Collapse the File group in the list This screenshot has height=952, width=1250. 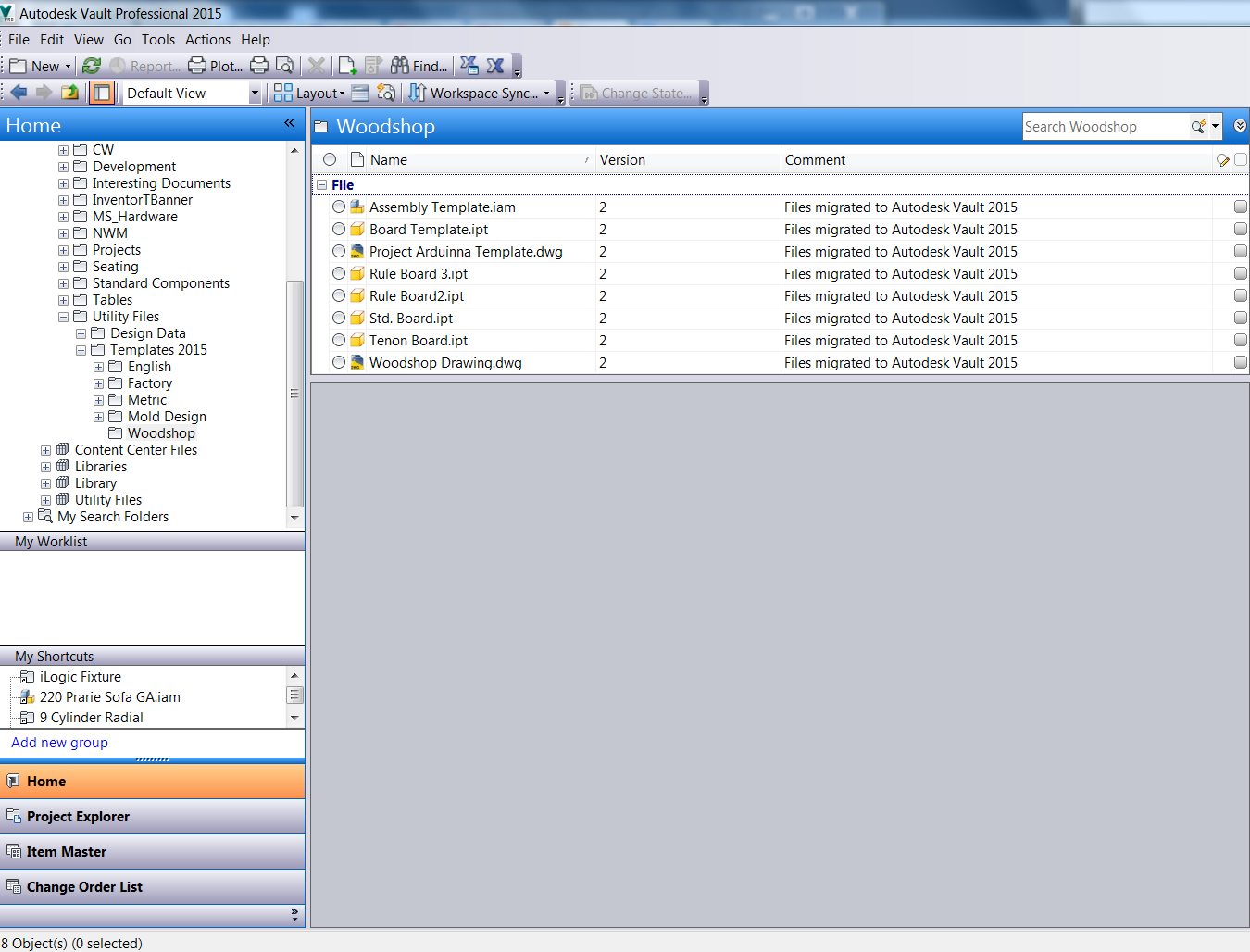pos(321,184)
